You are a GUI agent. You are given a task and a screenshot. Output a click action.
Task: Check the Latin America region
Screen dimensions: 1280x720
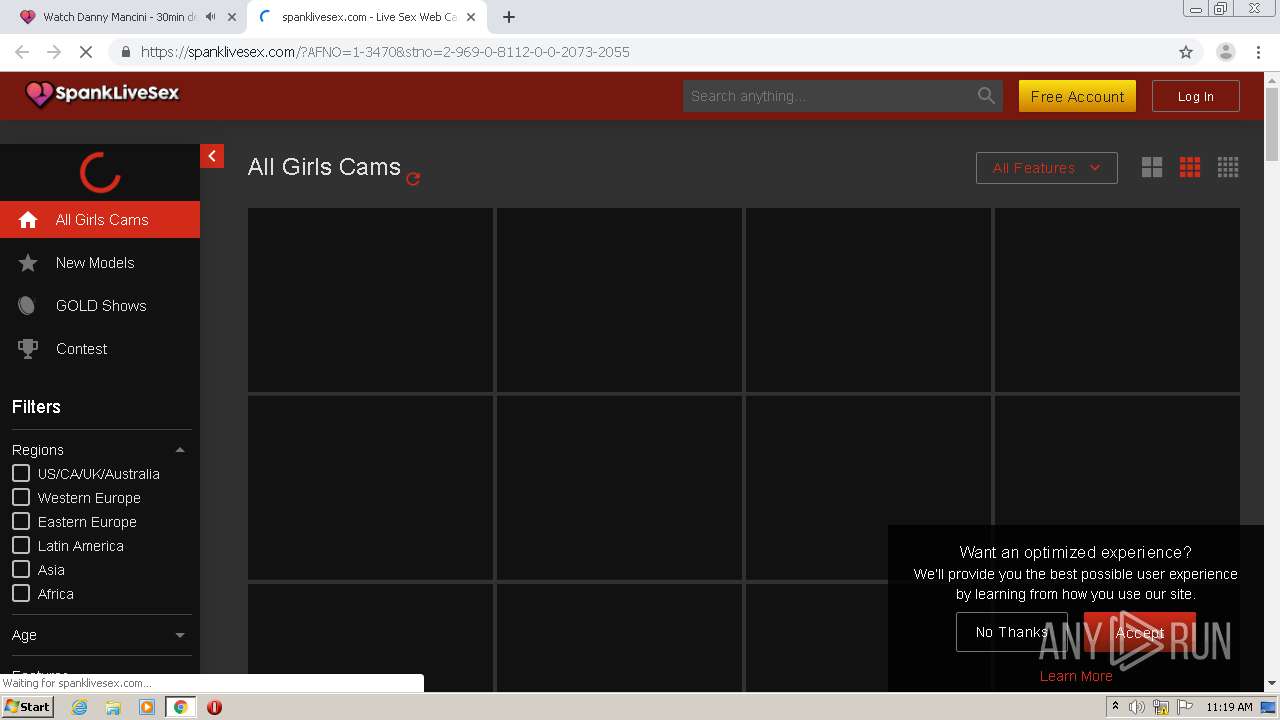pos(21,545)
